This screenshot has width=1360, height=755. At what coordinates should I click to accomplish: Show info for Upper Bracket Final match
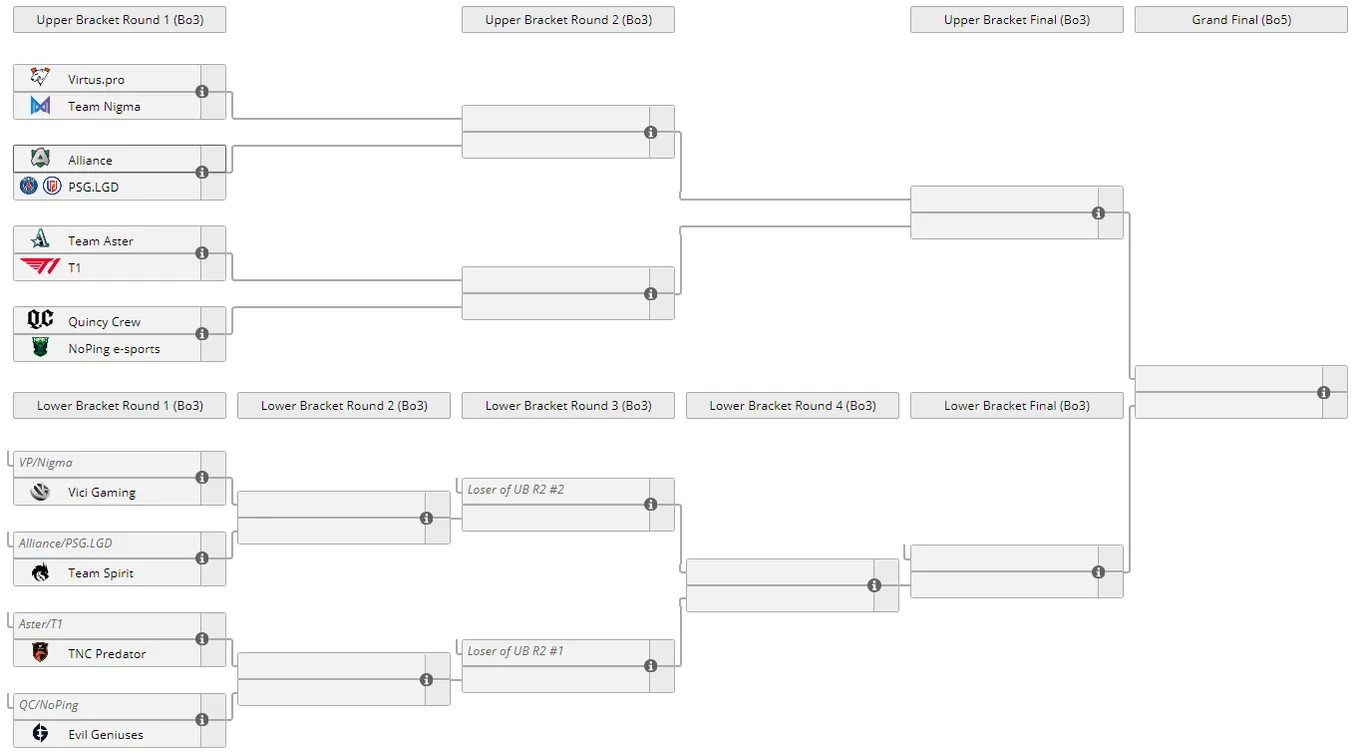[x=1098, y=213]
